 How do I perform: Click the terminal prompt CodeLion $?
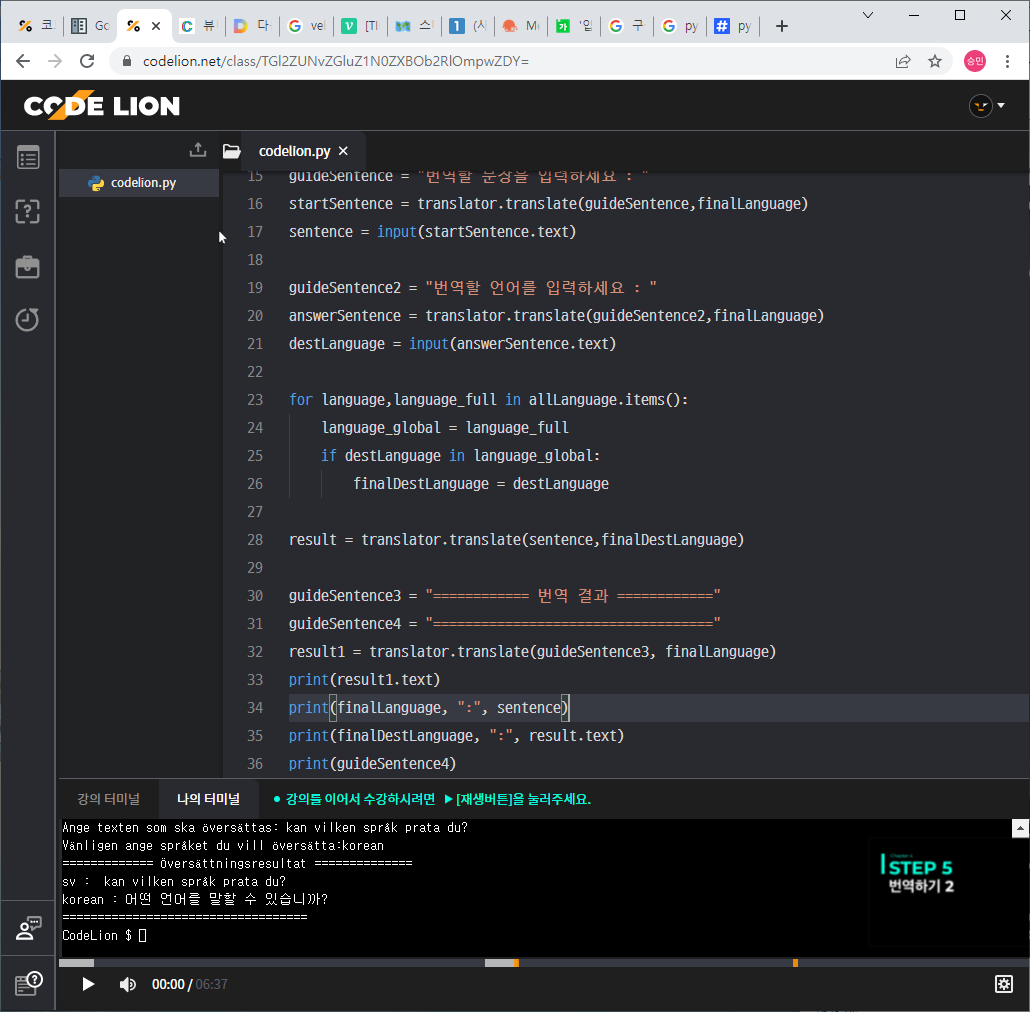tap(97, 935)
